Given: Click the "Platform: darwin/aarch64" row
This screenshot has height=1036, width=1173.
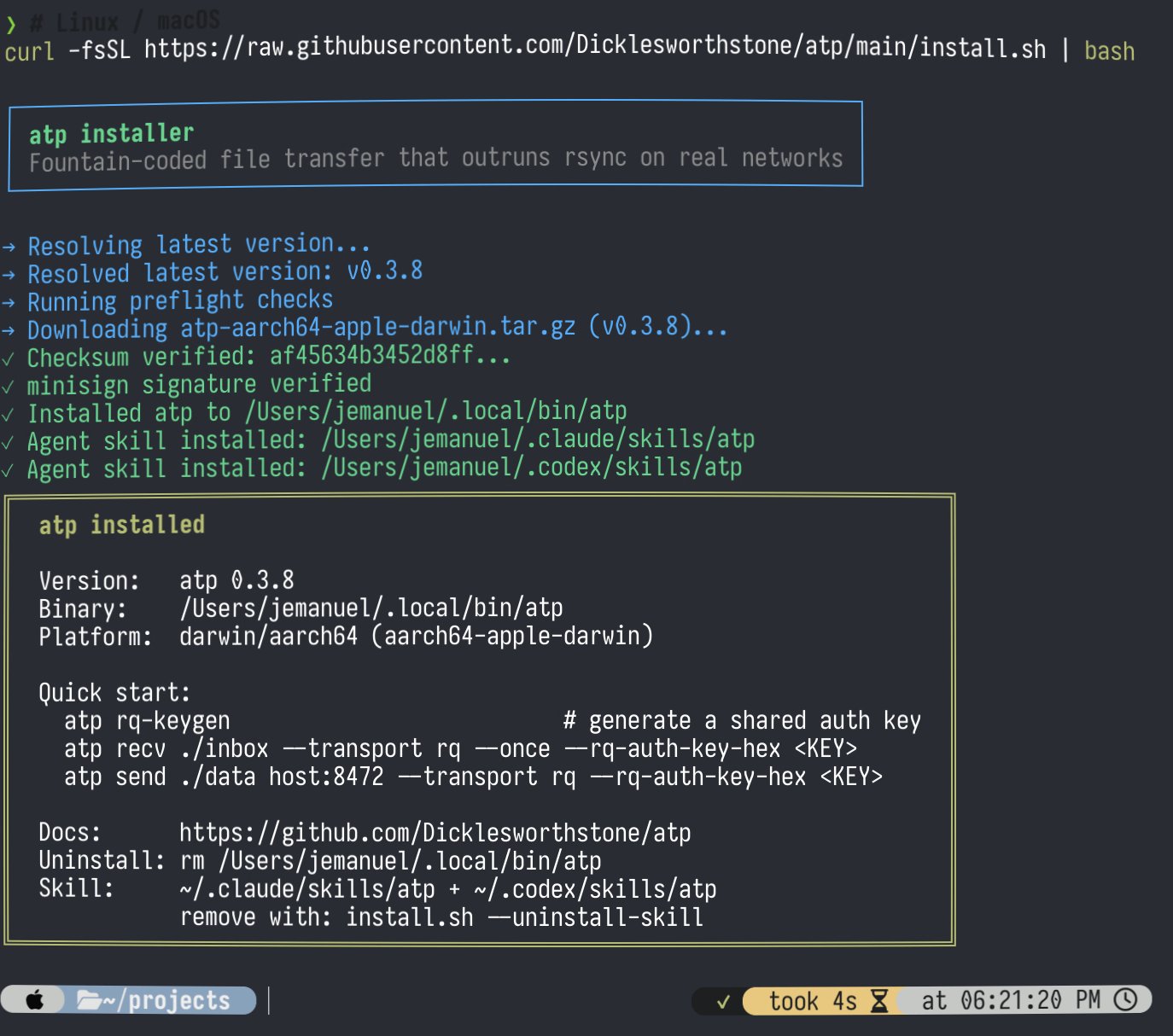Looking at the screenshot, I should [x=346, y=637].
